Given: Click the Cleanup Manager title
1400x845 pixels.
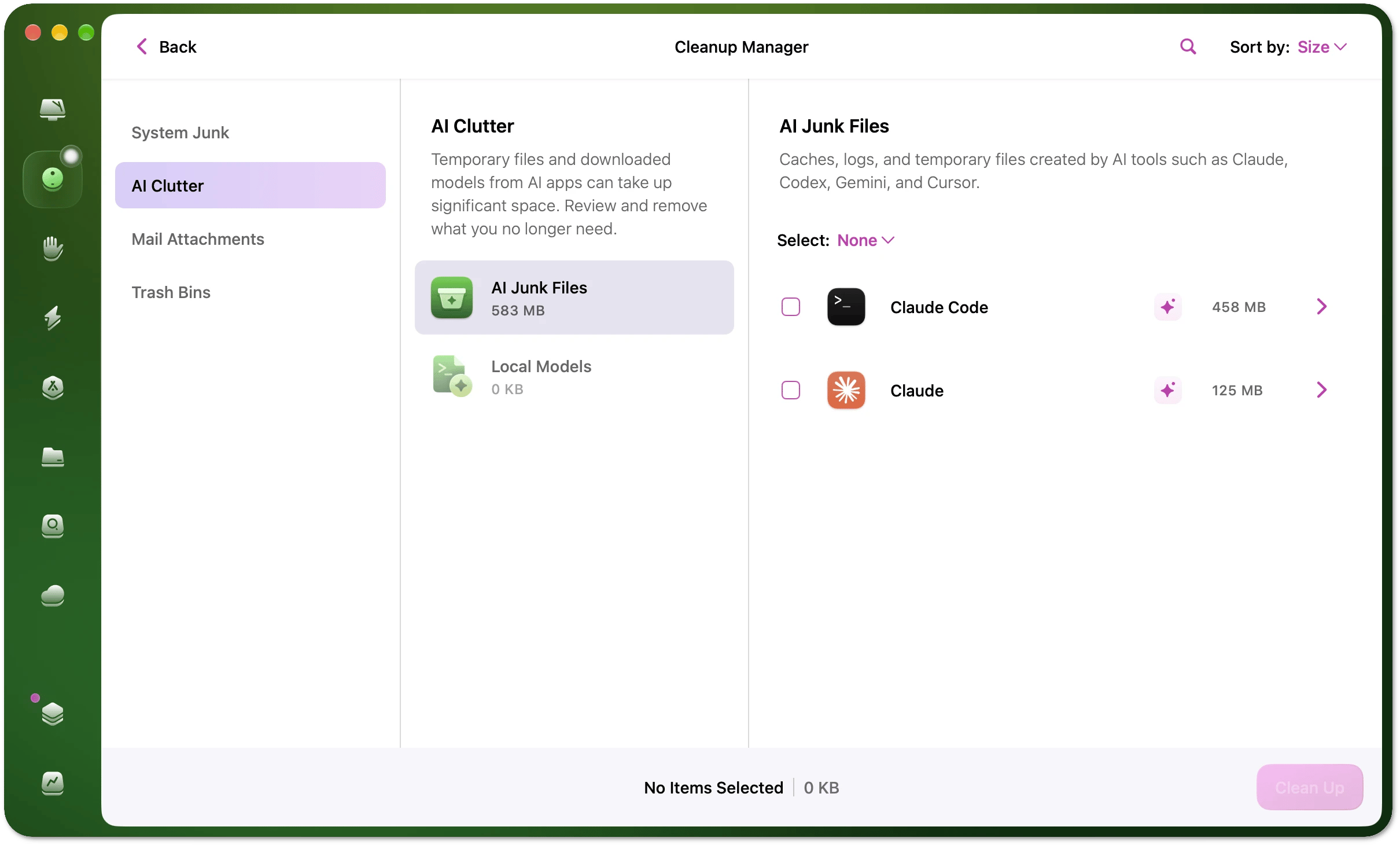Looking at the screenshot, I should (741, 47).
